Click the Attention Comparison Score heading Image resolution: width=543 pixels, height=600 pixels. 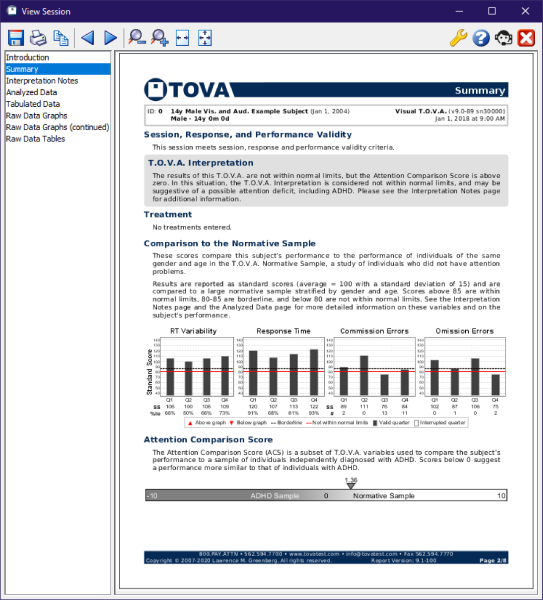click(208, 439)
